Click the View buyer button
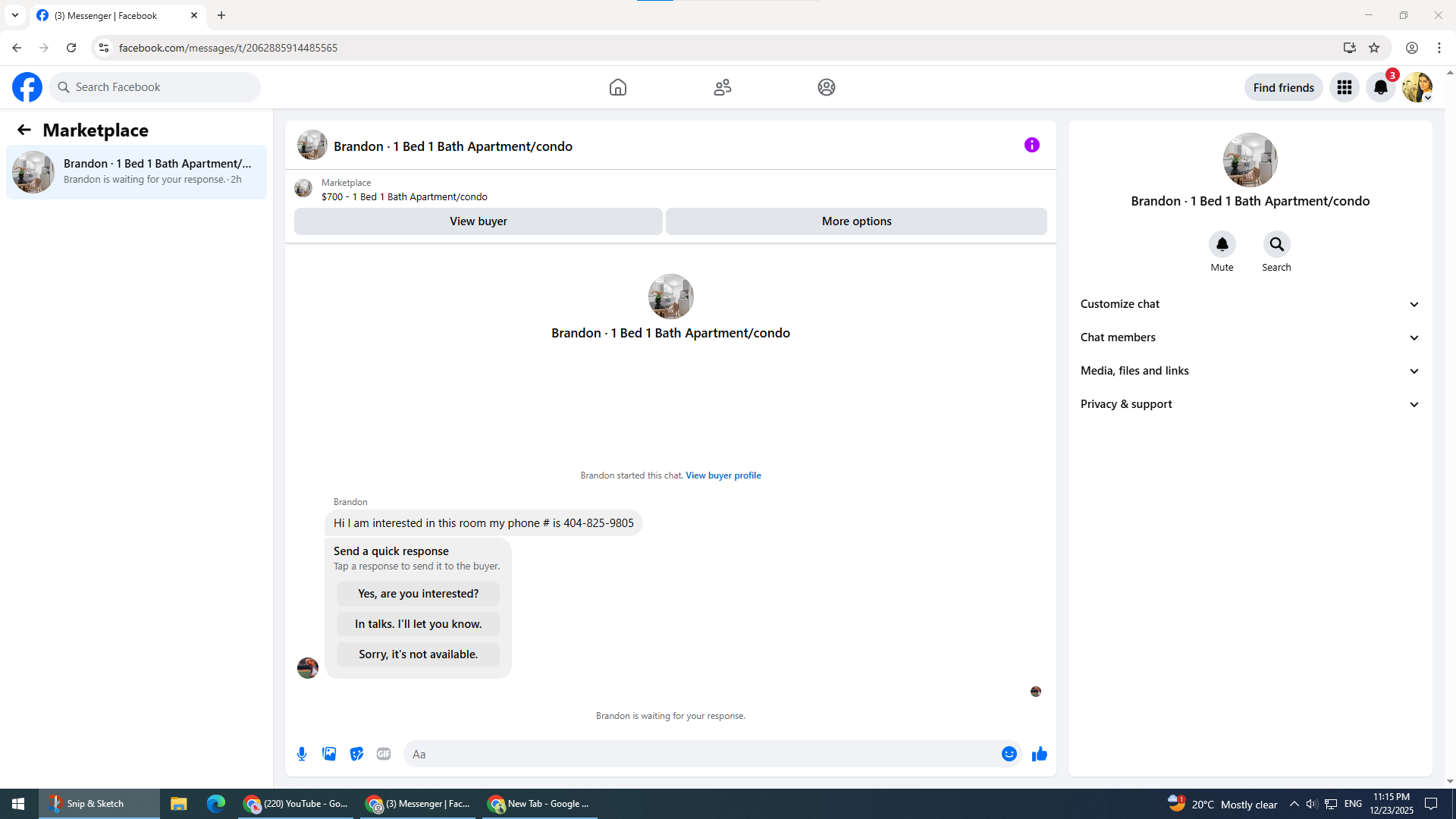This screenshot has height=819, width=1456. pos(478,221)
